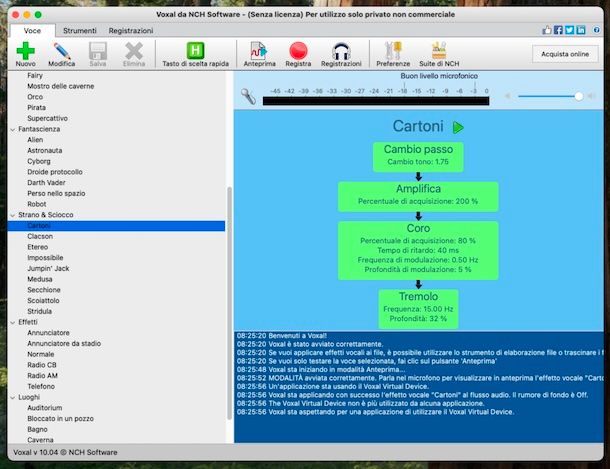
Task: Select the Etereo voice
Action: coord(38,247)
